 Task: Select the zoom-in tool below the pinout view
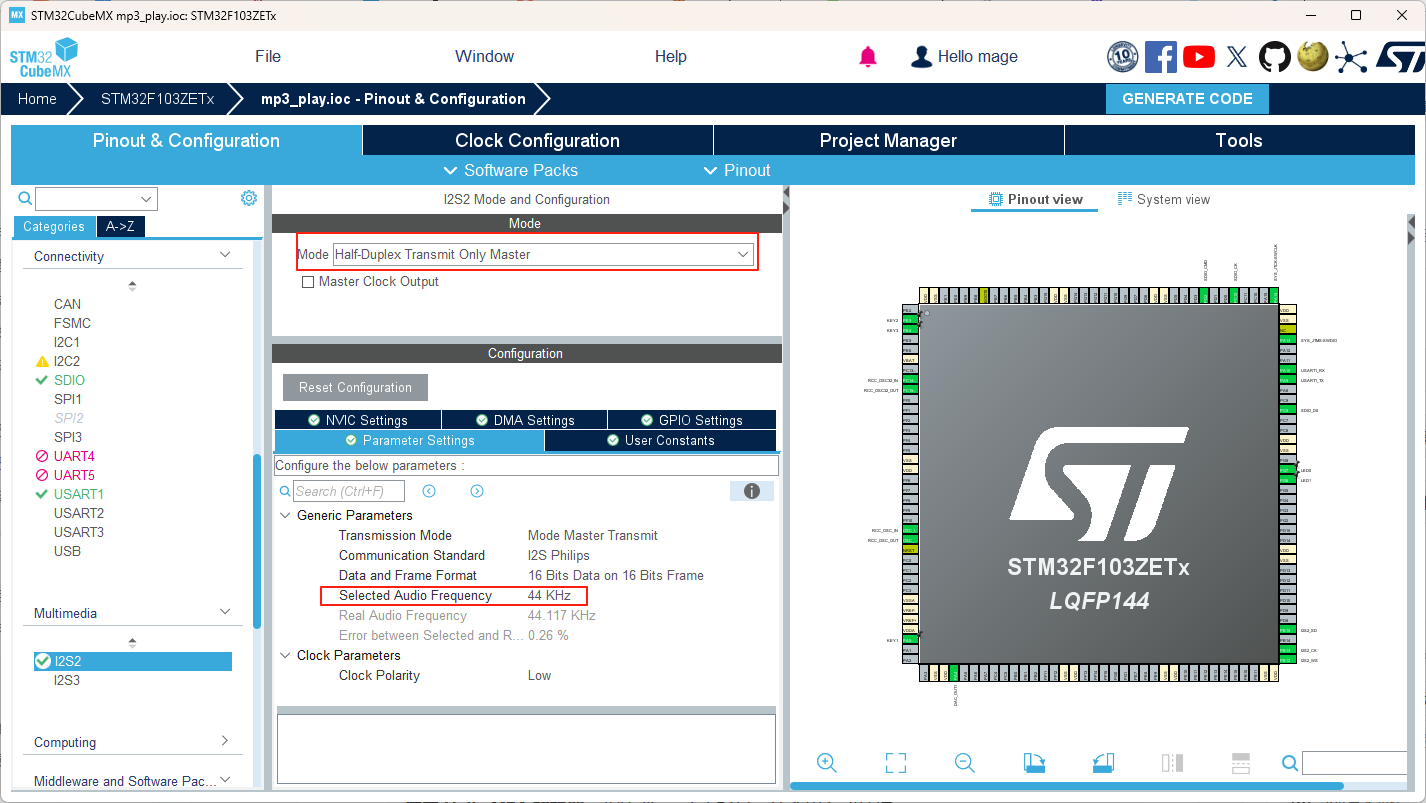(x=827, y=763)
